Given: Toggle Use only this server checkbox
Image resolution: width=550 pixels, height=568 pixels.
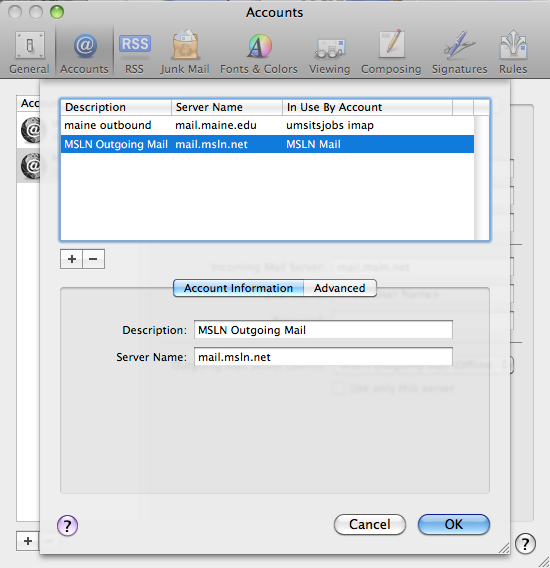Looking at the screenshot, I should pos(339,388).
